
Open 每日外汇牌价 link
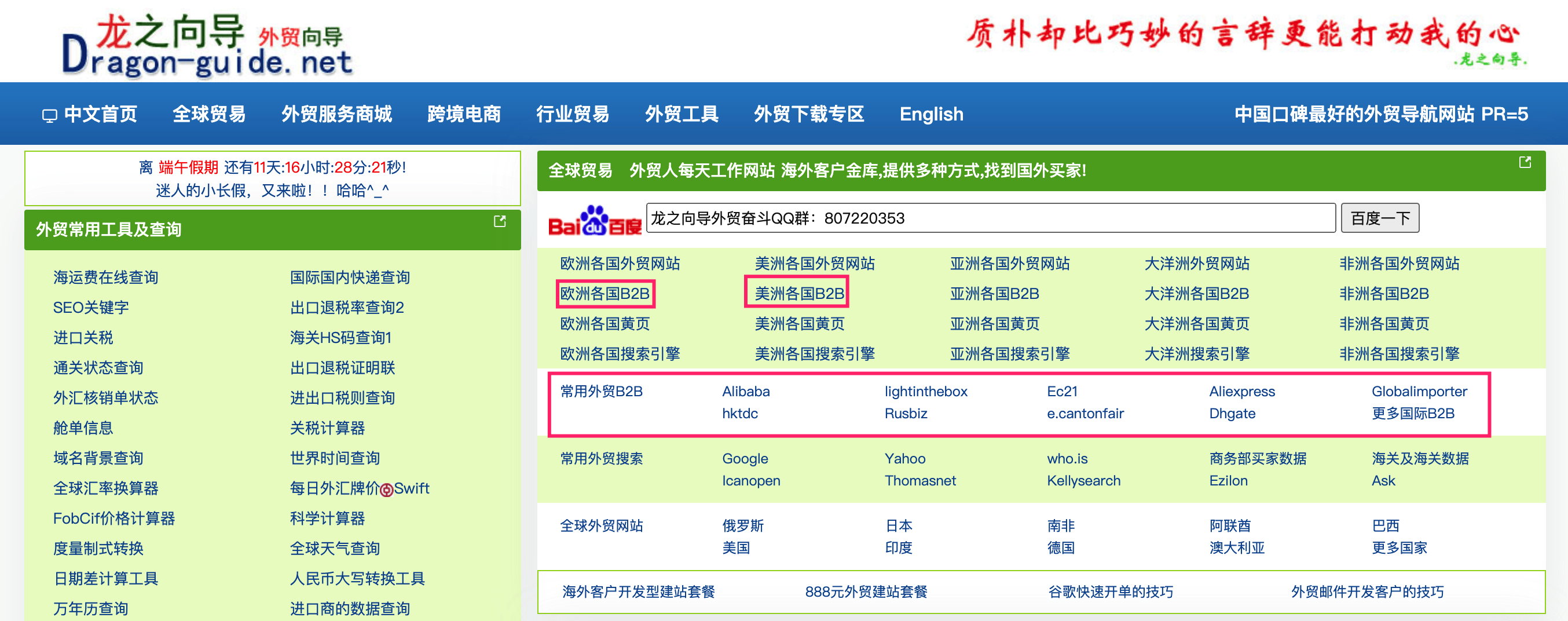(334, 488)
